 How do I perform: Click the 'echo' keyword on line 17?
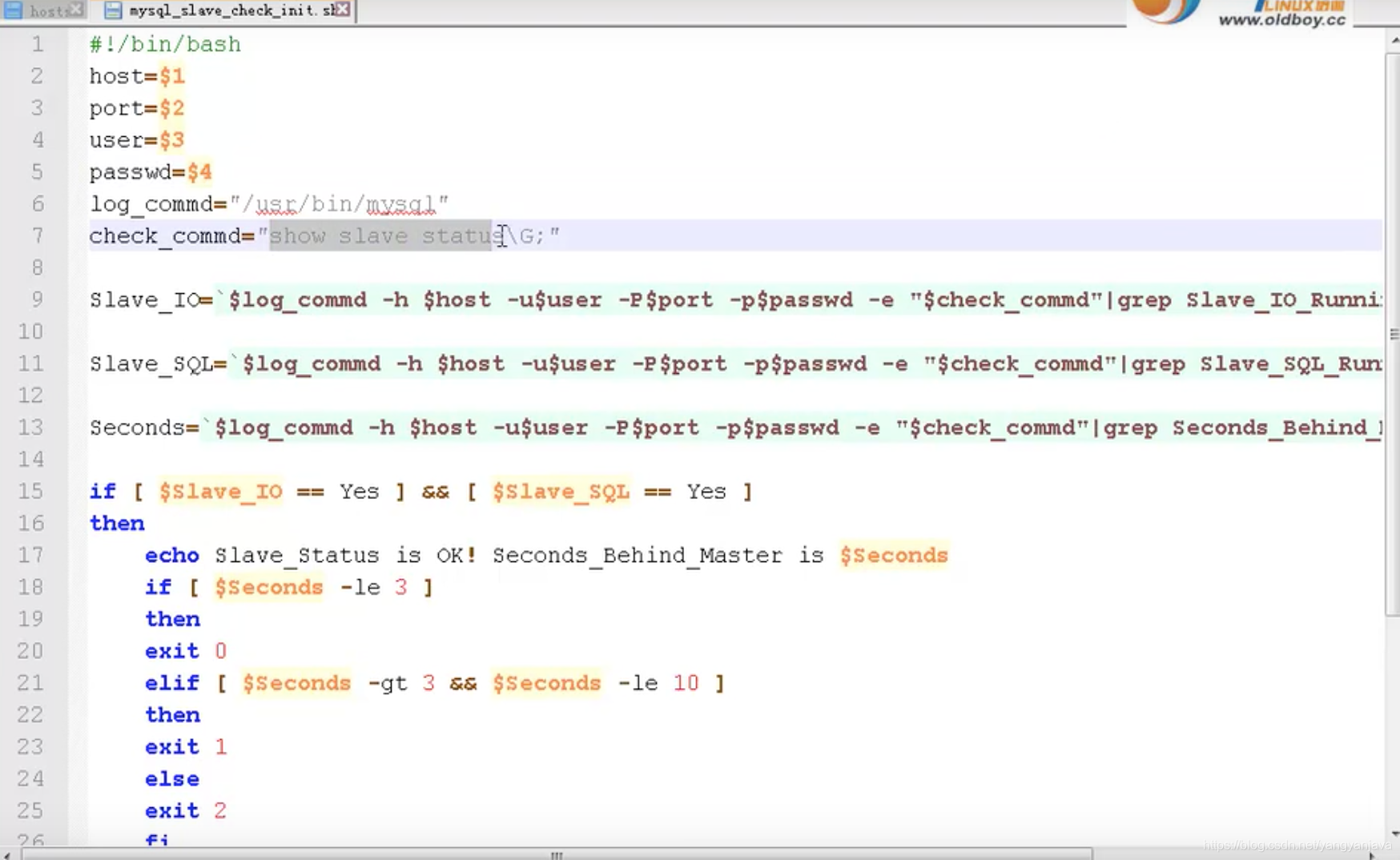click(x=171, y=556)
